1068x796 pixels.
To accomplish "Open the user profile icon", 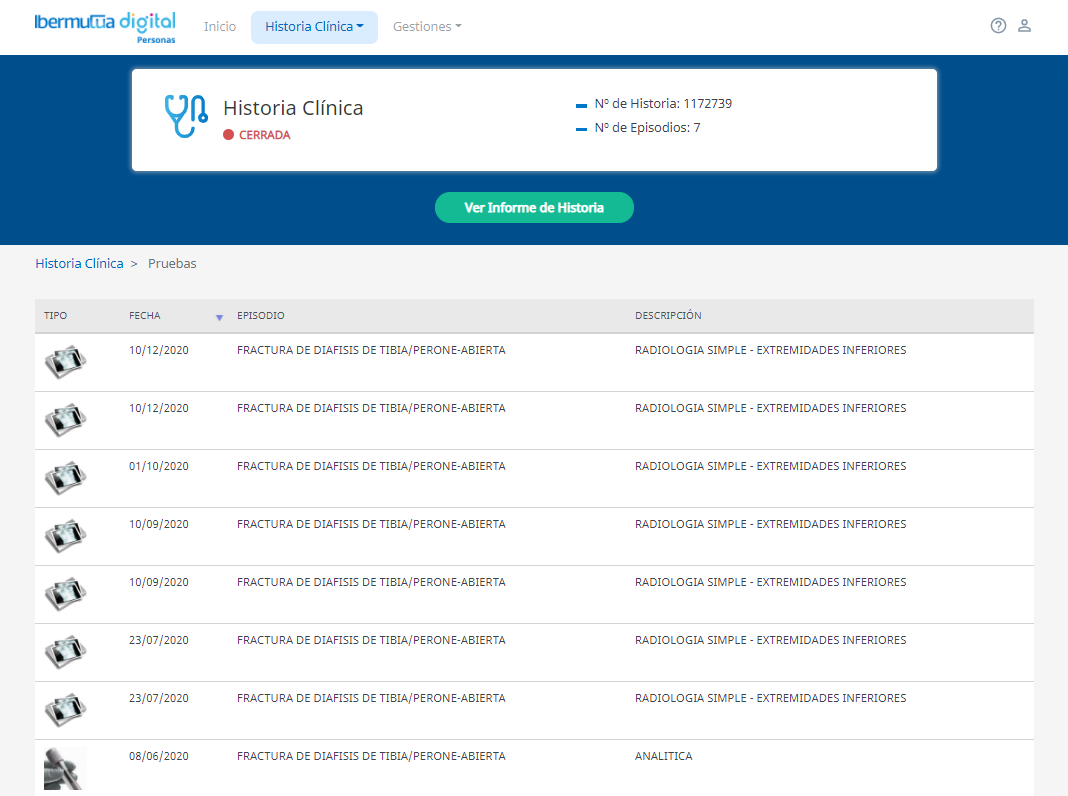I will tap(1024, 26).
